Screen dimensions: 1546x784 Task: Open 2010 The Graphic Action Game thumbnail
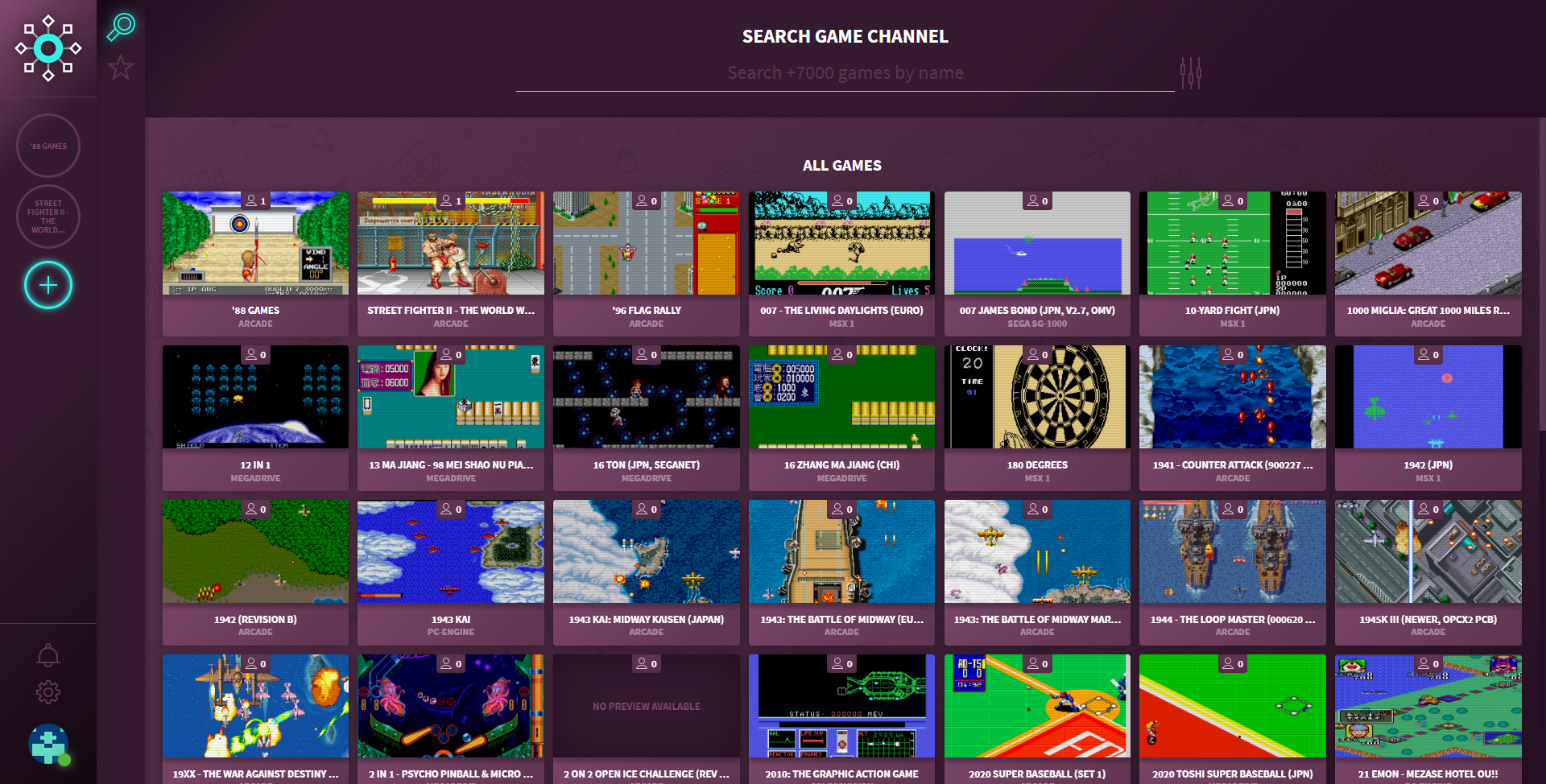842,706
